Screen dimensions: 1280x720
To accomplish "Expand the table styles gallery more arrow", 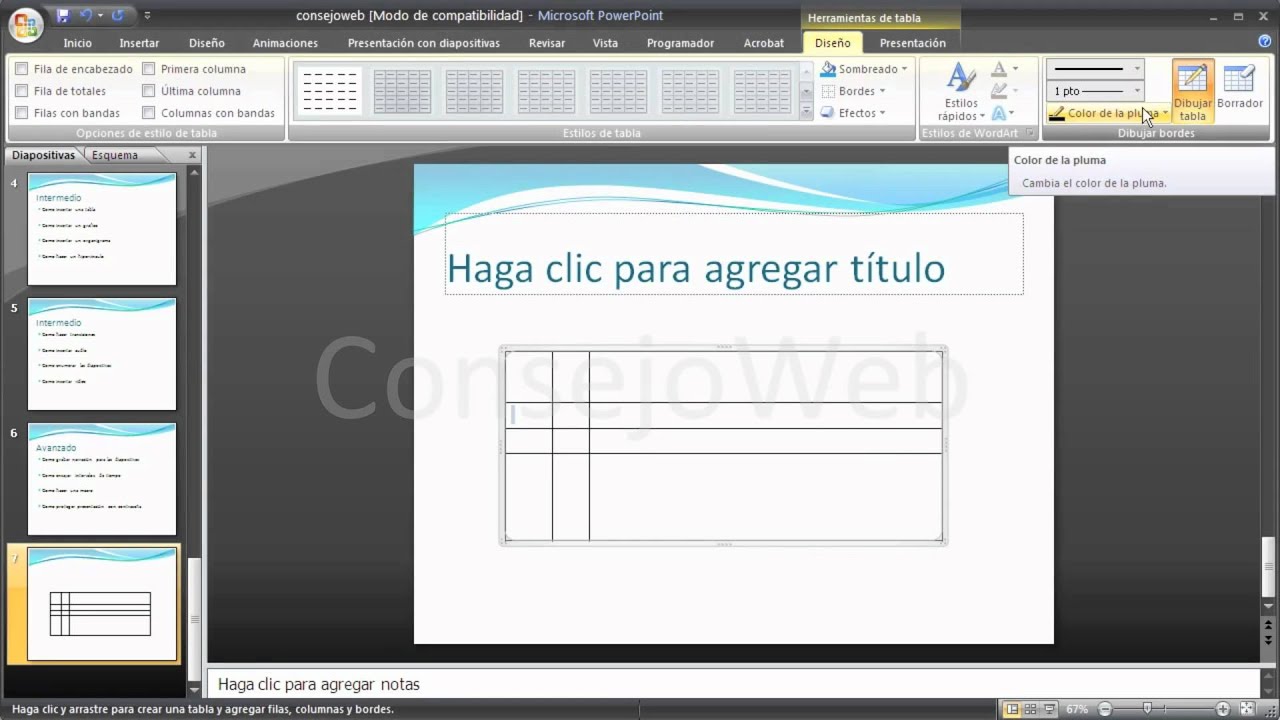I will pos(807,112).
